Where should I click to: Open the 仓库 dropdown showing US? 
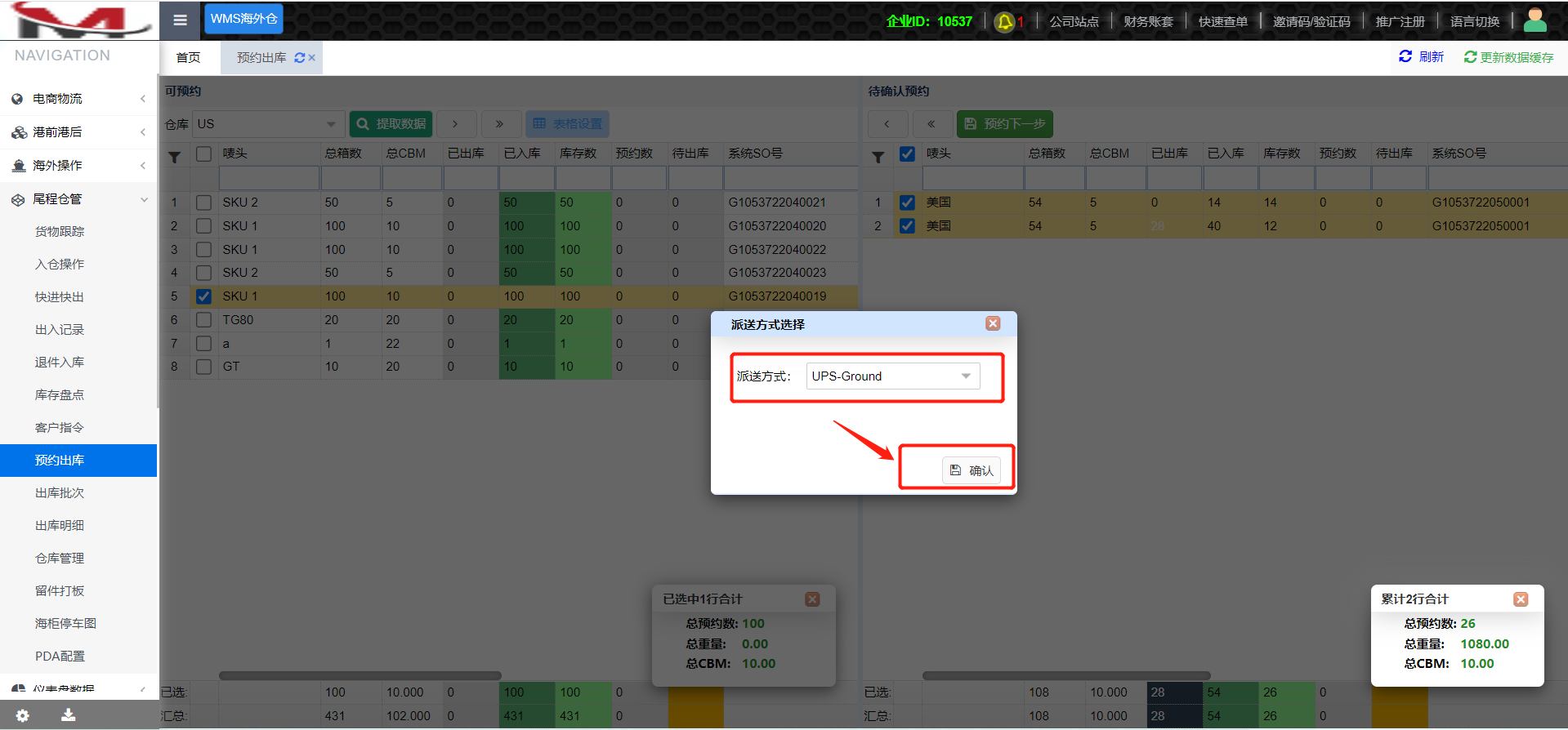(269, 124)
